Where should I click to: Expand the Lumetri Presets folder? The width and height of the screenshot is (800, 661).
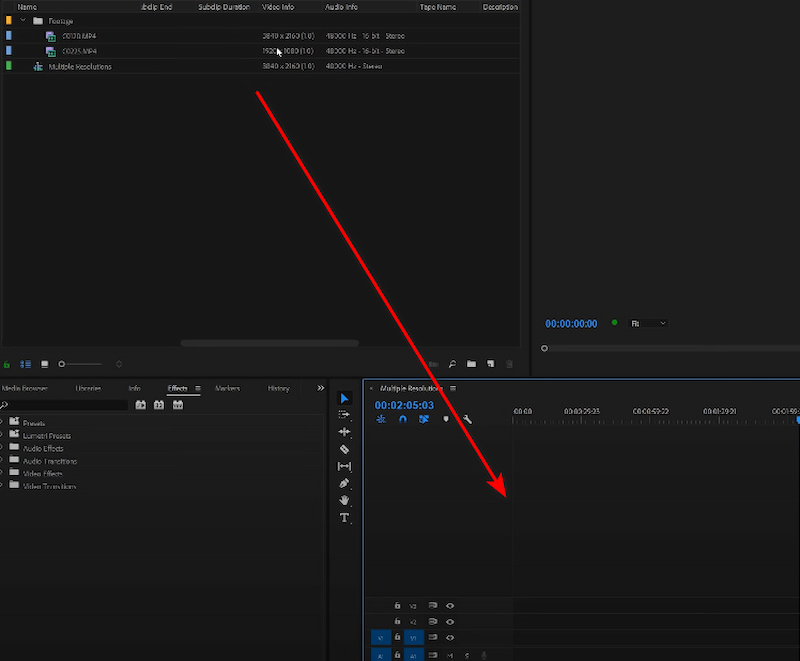(x=2, y=435)
